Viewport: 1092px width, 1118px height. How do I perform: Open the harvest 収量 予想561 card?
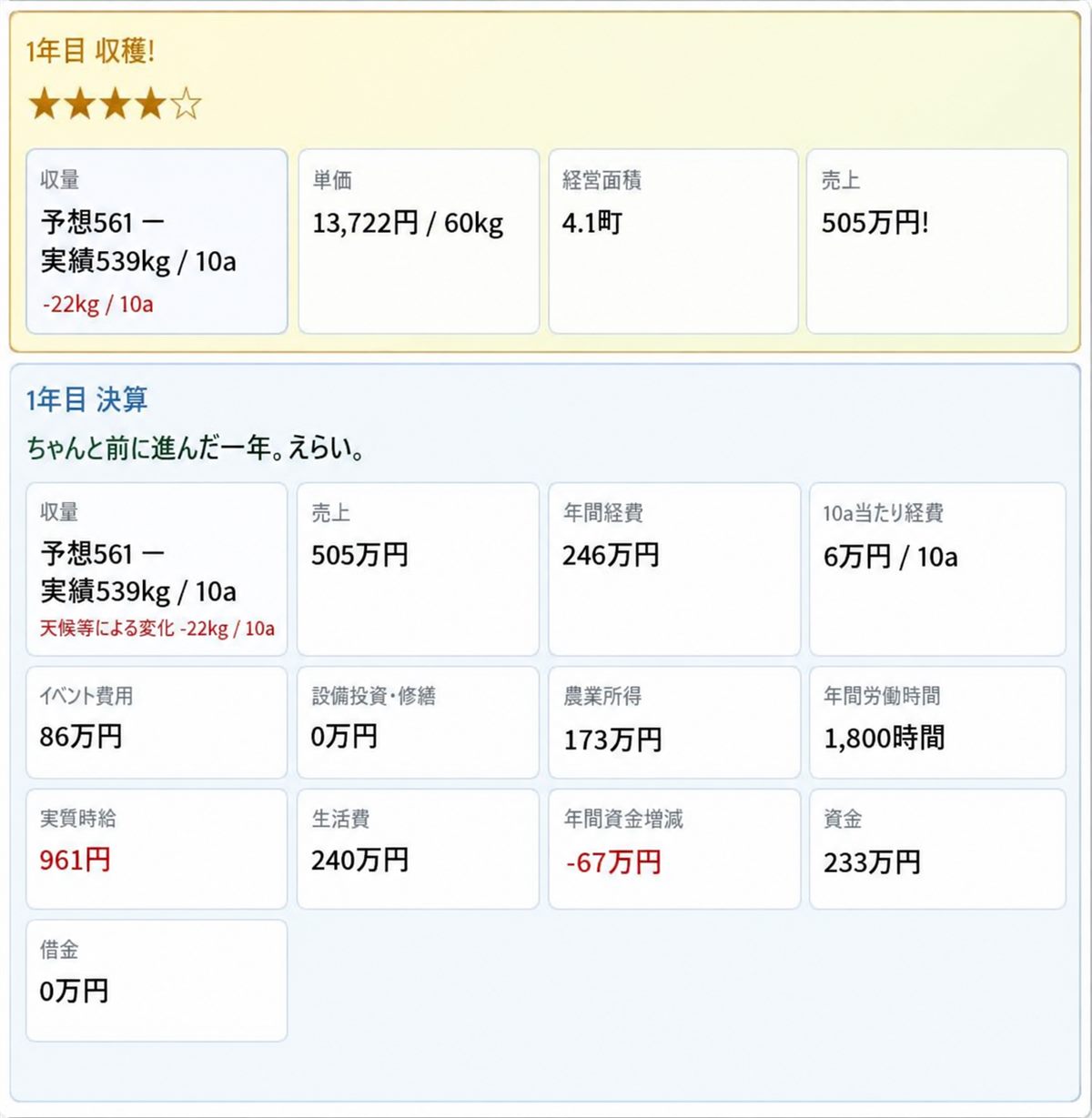[x=157, y=241]
